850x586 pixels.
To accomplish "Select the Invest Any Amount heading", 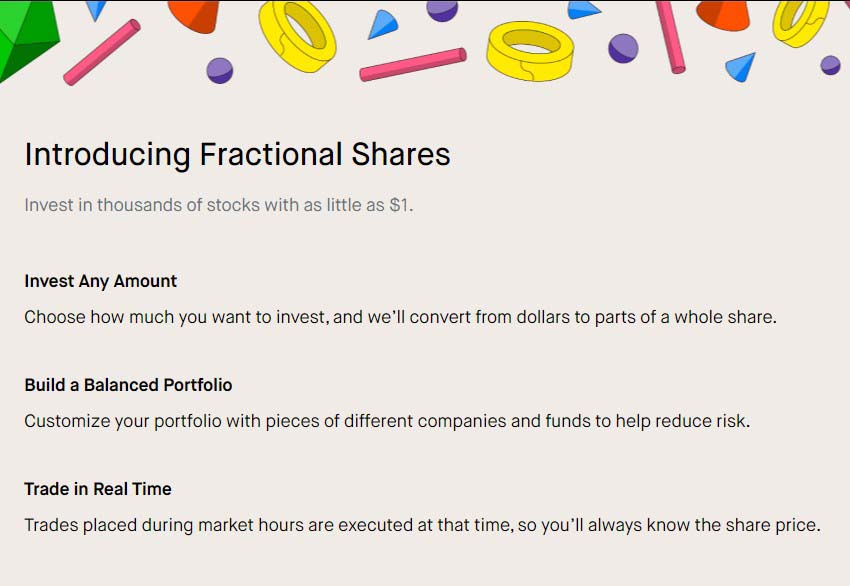I will [101, 281].
